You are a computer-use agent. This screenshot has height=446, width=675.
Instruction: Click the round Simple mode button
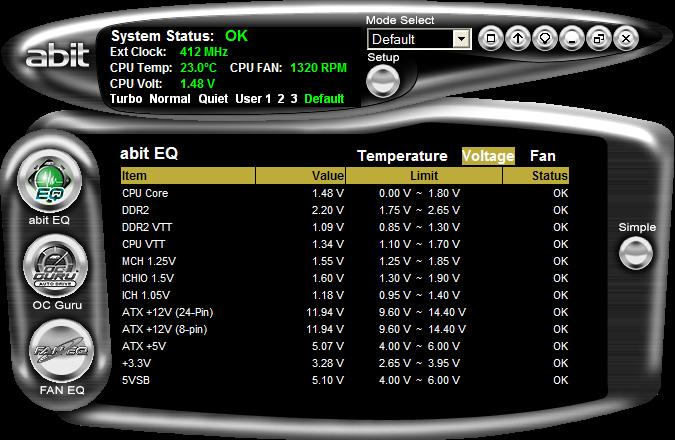636,253
